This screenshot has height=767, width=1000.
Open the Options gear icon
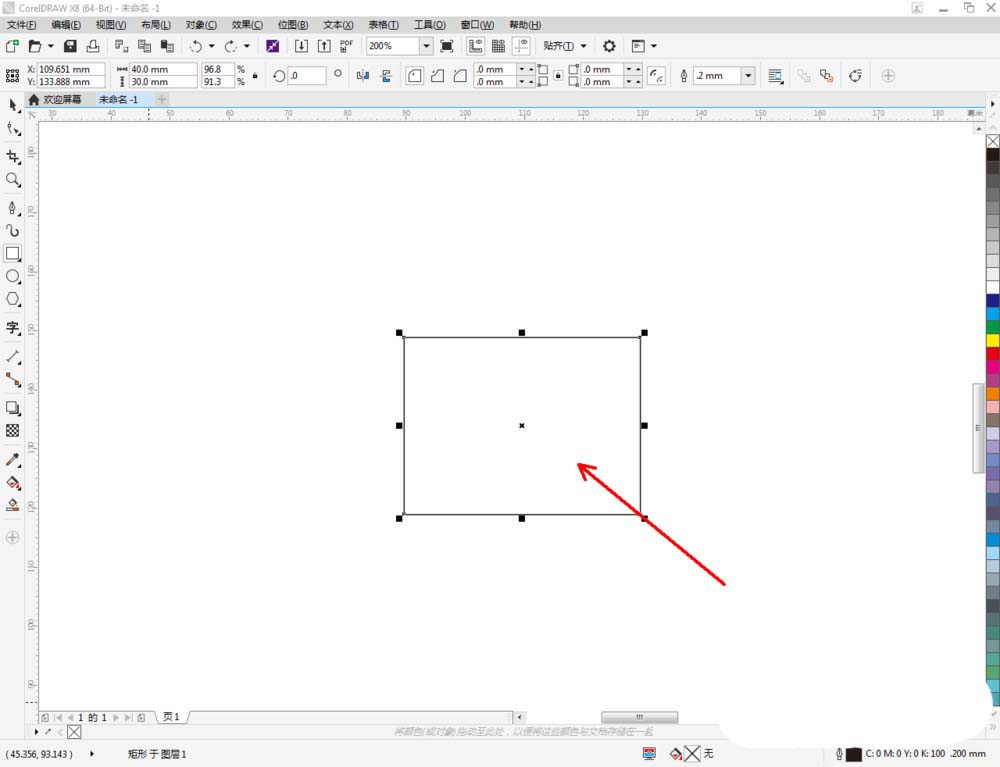tap(609, 46)
